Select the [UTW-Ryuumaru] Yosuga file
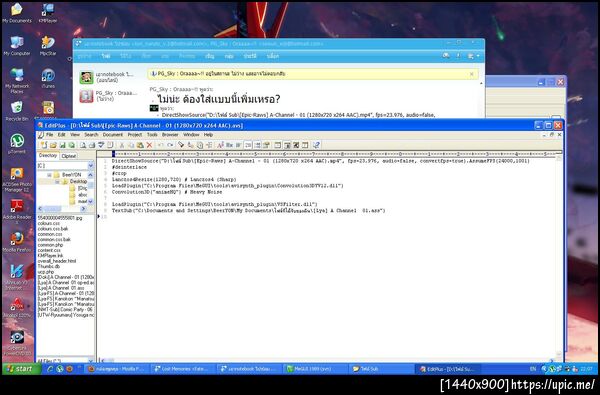This screenshot has height=395, width=600. [x=66, y=315]
